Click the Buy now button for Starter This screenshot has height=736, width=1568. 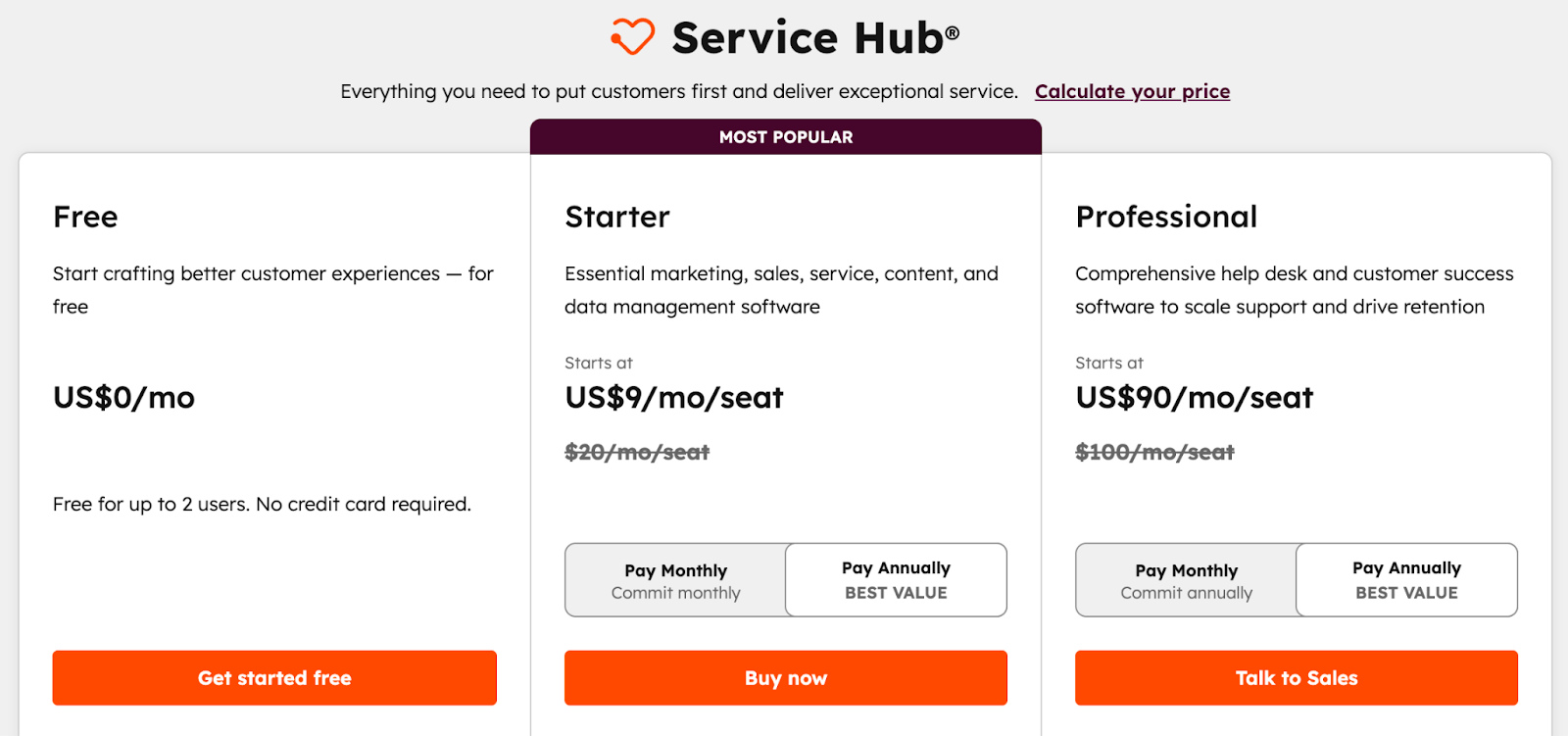785,677
